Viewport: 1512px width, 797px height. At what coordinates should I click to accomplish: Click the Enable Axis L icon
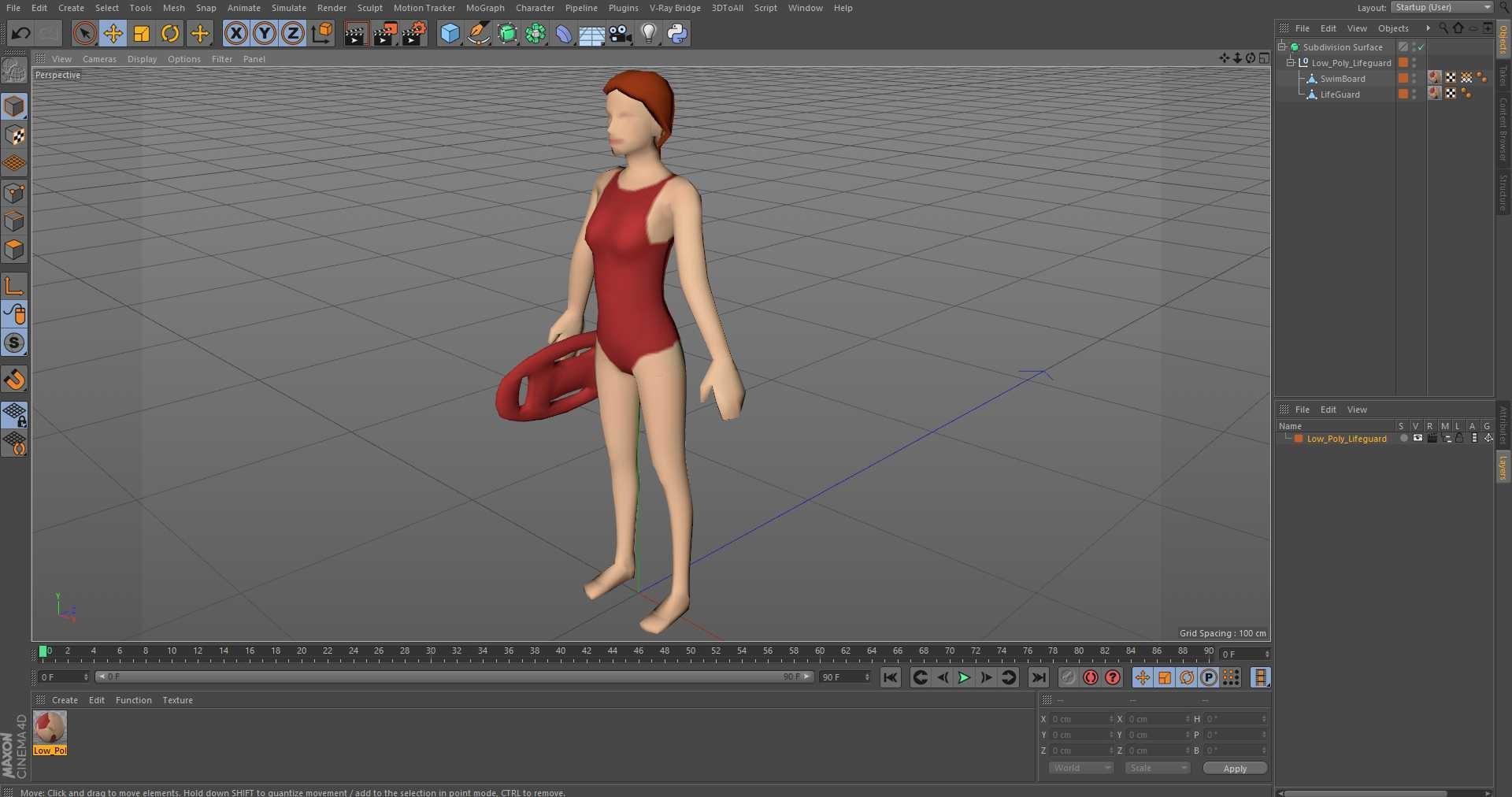tap(14, 285)
